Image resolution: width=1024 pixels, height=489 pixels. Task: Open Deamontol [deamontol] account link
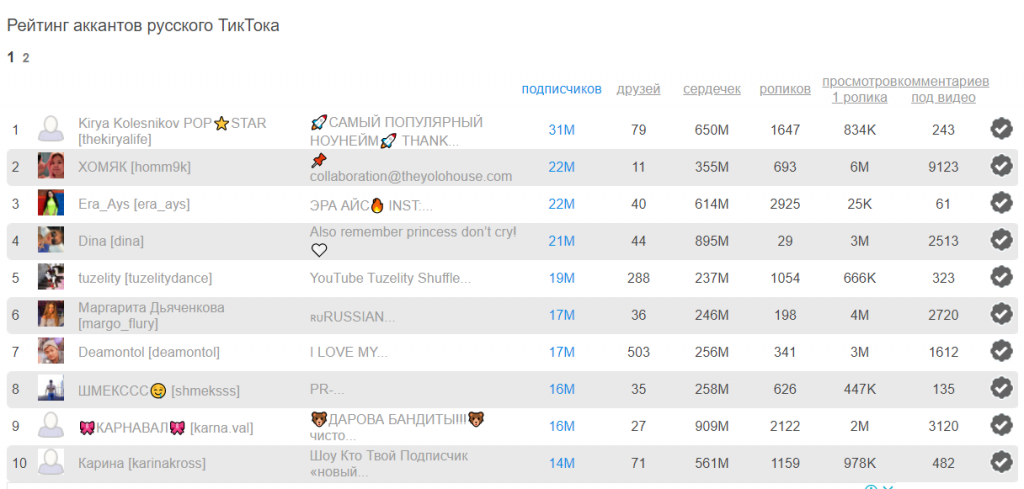[149, 353]
